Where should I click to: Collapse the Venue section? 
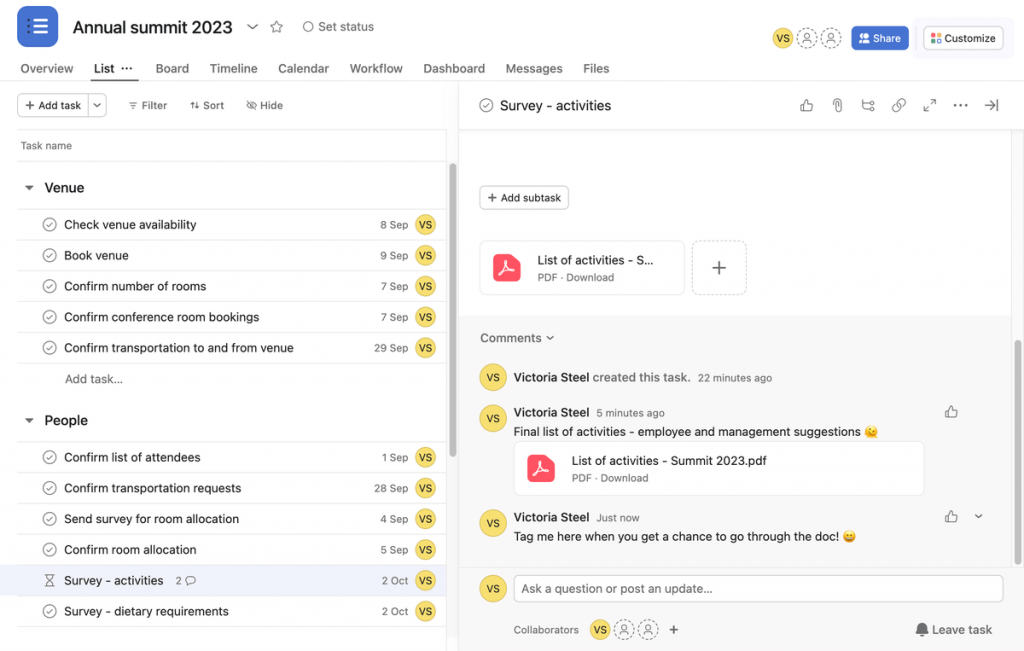click(29, 188)
